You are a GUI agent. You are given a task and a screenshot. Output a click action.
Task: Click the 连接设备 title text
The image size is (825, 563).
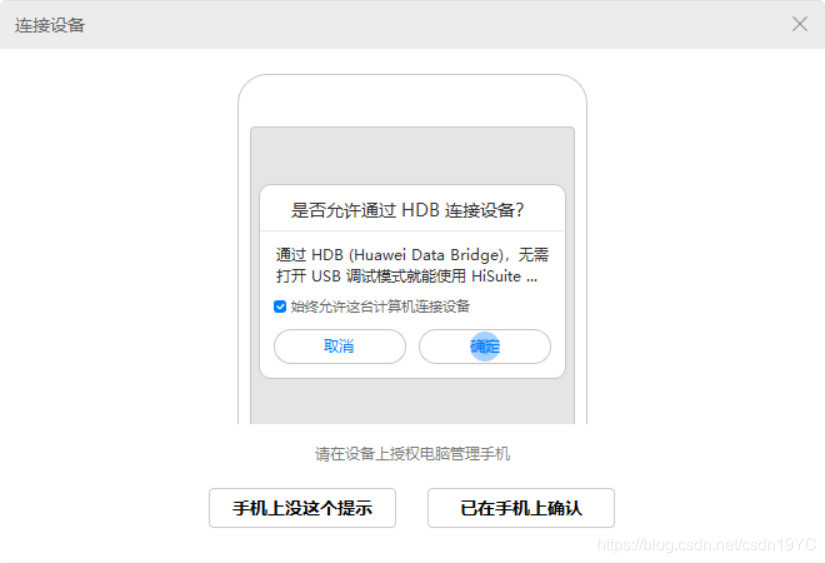[x=50, y=25]
